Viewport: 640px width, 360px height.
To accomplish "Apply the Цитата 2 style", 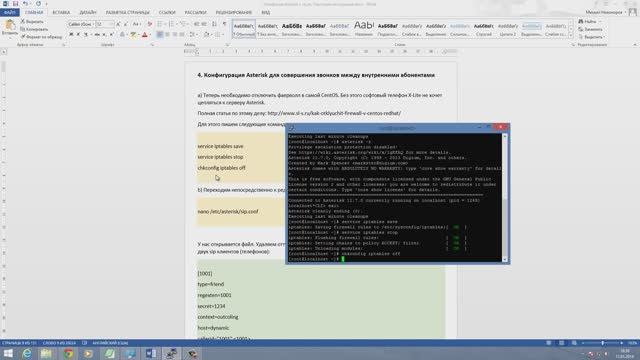I will [x=508, y=29].
